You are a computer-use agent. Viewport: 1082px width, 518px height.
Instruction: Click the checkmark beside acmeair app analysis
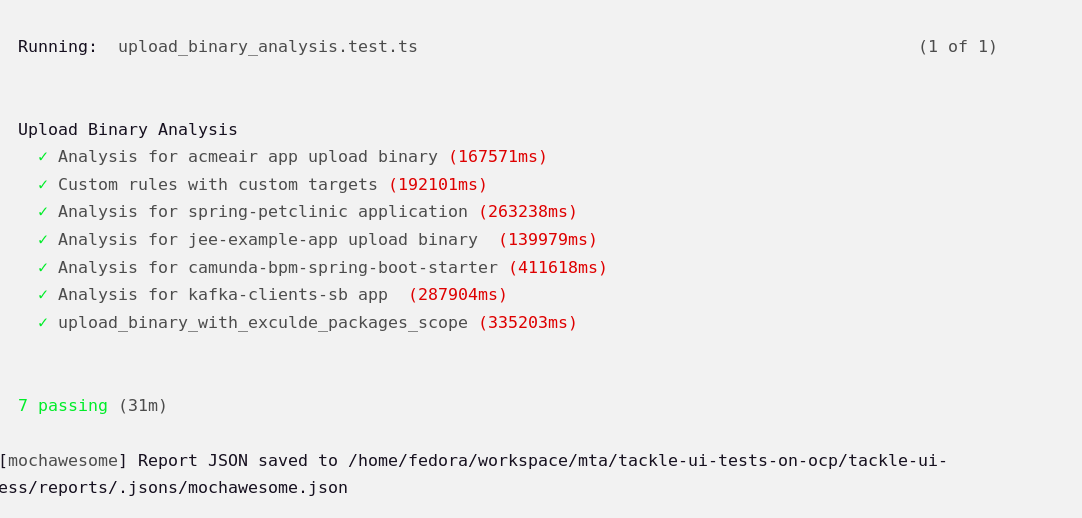pos(43,157)
